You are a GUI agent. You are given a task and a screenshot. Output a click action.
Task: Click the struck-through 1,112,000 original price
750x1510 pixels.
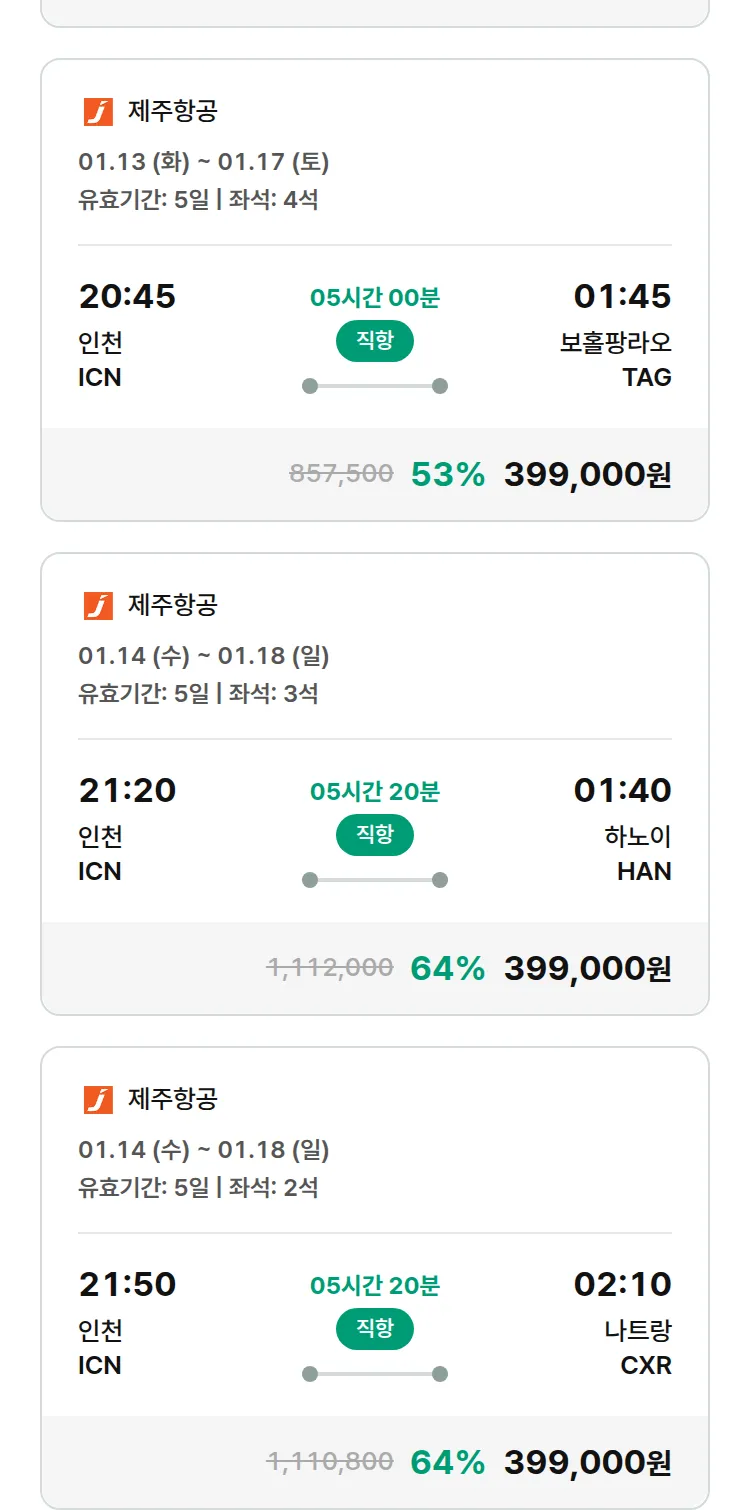click(x=330, y=968)
